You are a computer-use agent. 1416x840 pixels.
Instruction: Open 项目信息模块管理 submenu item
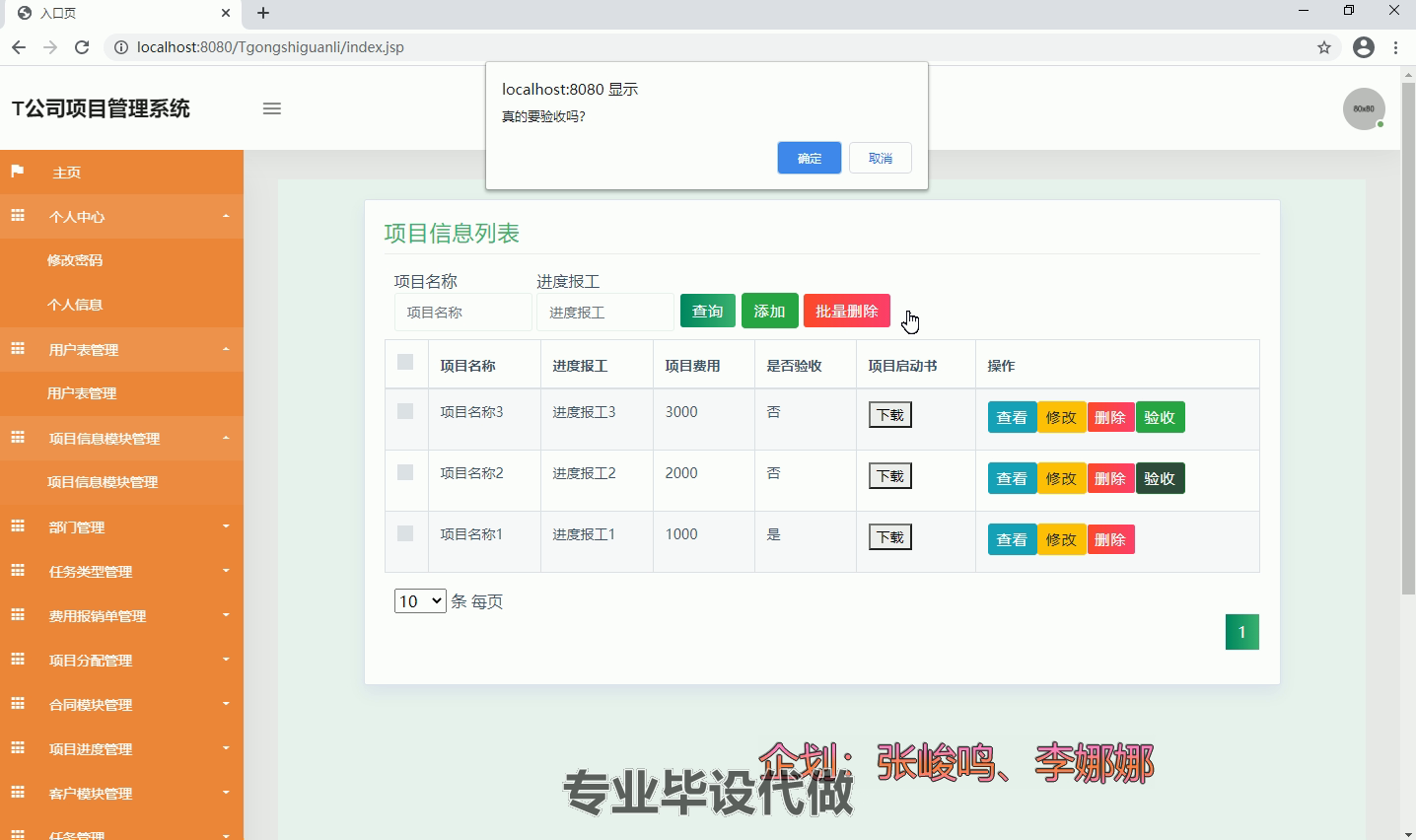tap(121, 482)
